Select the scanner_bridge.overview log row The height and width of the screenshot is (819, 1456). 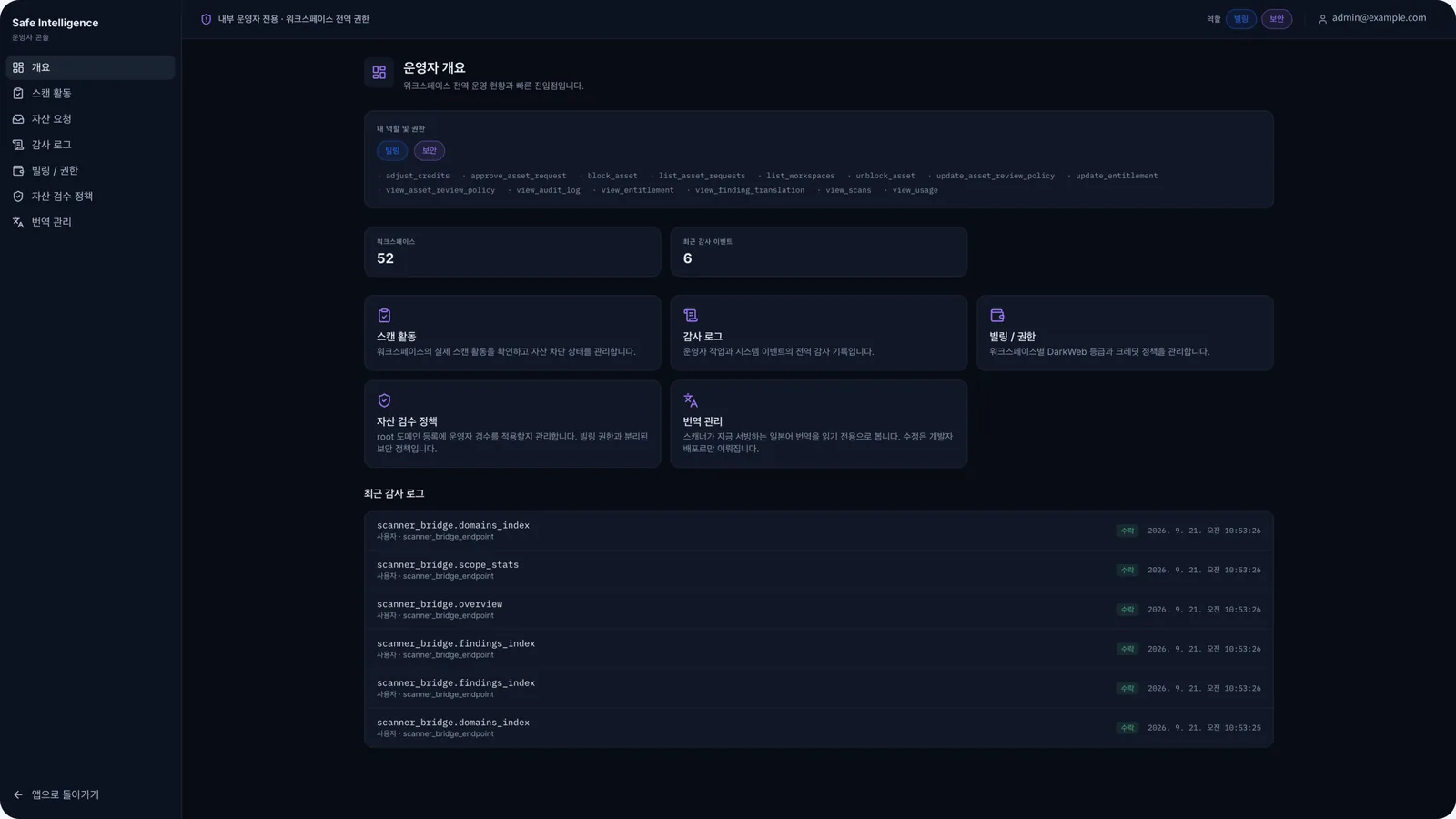click(x=819, y=609)
